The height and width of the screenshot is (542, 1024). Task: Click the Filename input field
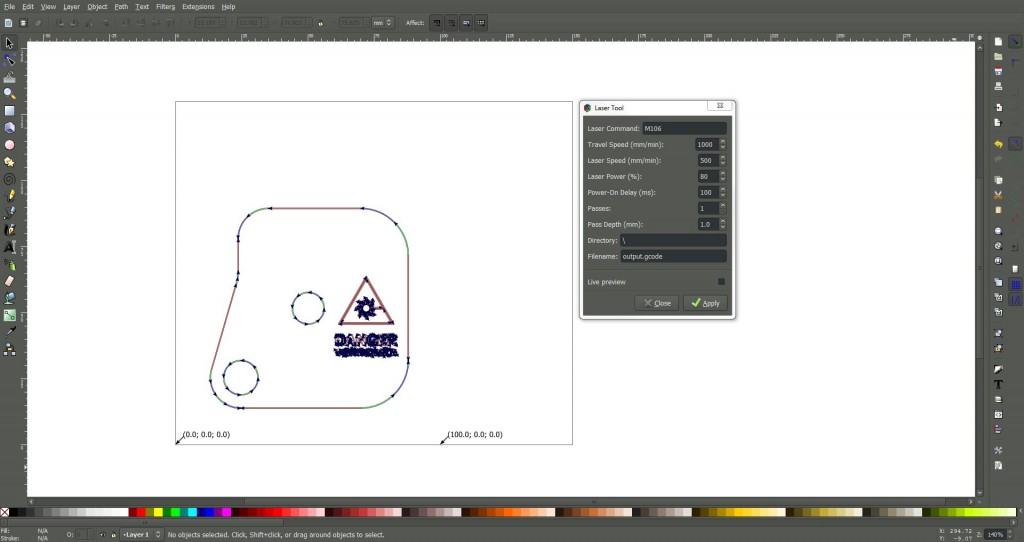click(673, 256)
